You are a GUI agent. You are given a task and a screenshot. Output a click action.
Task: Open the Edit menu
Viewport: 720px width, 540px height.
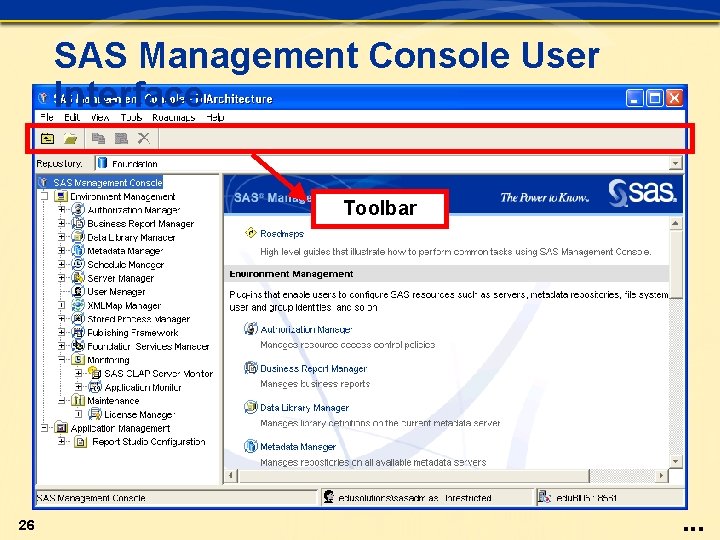72,117
